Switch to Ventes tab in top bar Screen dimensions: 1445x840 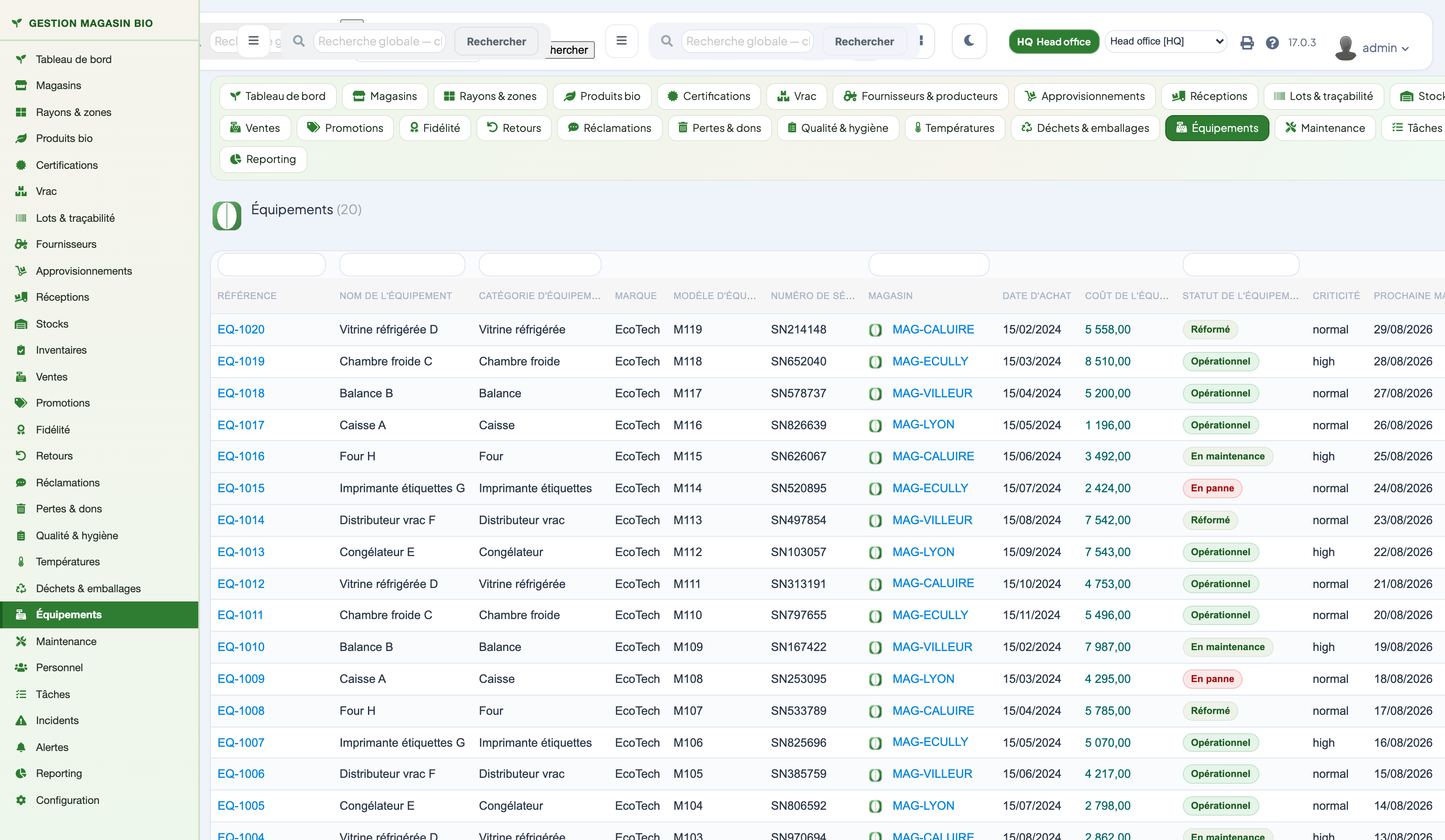(256, 128)
